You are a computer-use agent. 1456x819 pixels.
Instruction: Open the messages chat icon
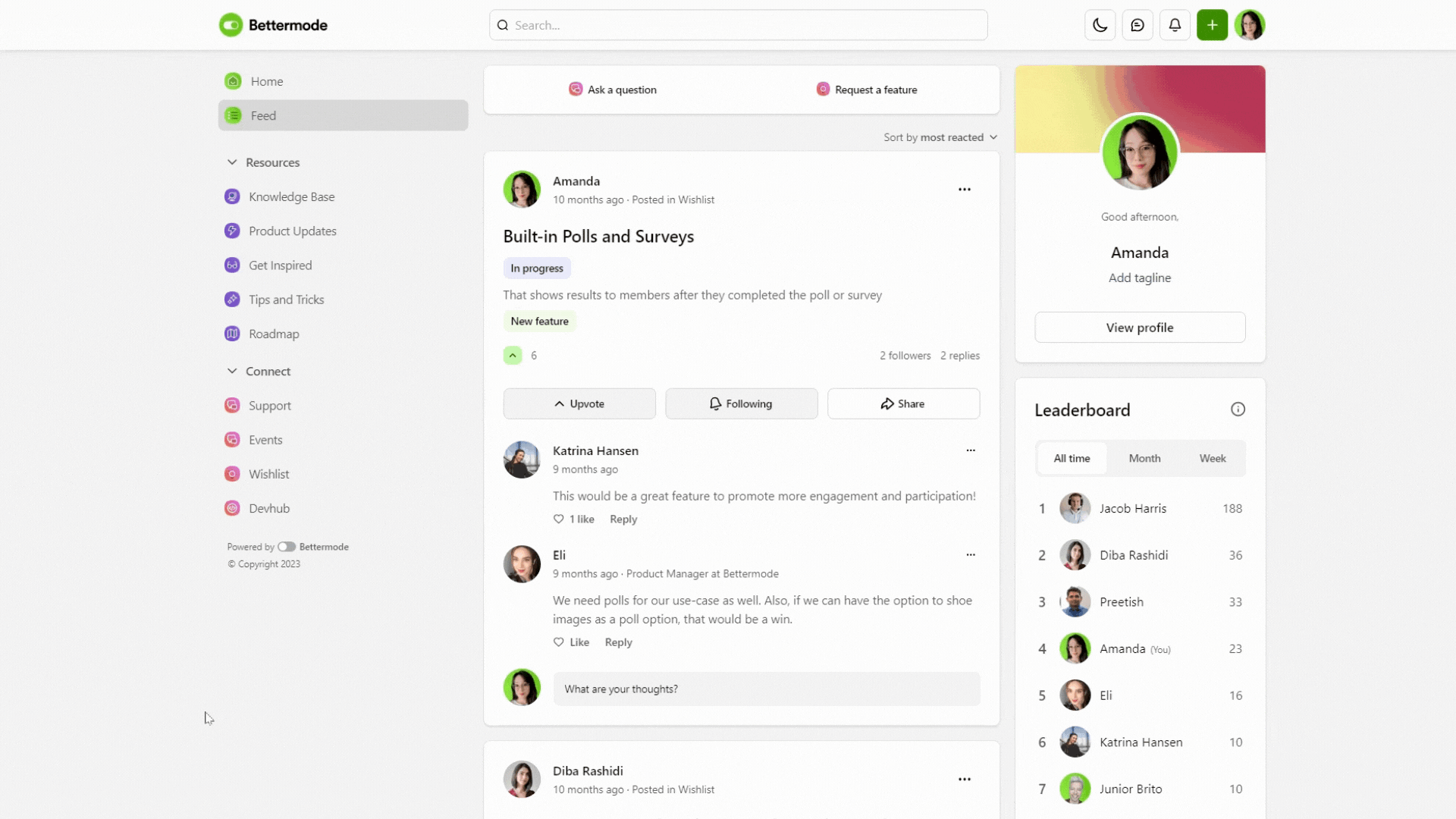pyautogui.click(x=1137, y=25)
